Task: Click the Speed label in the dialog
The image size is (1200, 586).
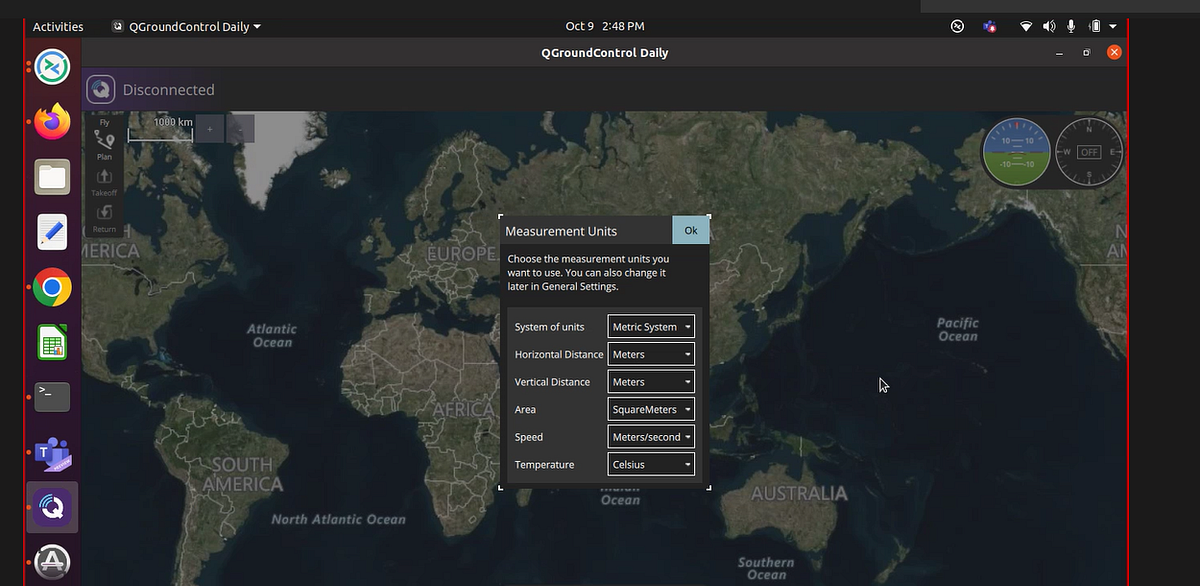Action: (529, 437)
